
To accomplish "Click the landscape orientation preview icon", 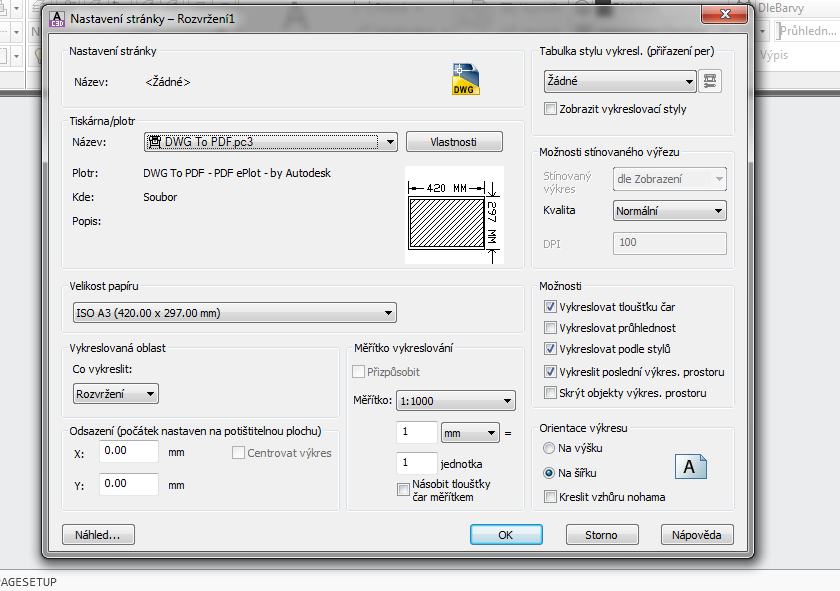I will point(690,467).
